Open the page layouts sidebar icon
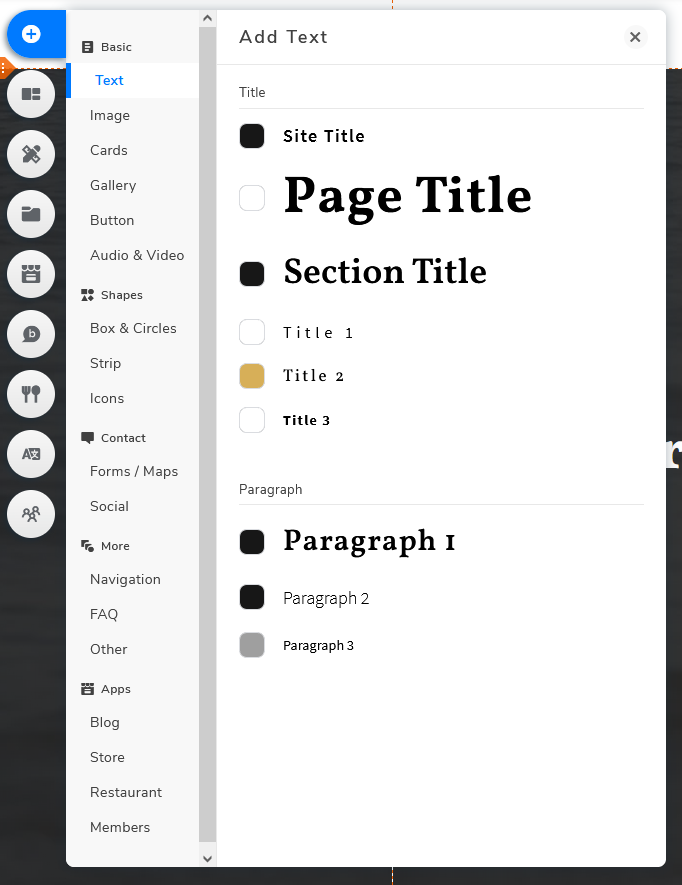The image size is (682, 885). pos(31,94)
